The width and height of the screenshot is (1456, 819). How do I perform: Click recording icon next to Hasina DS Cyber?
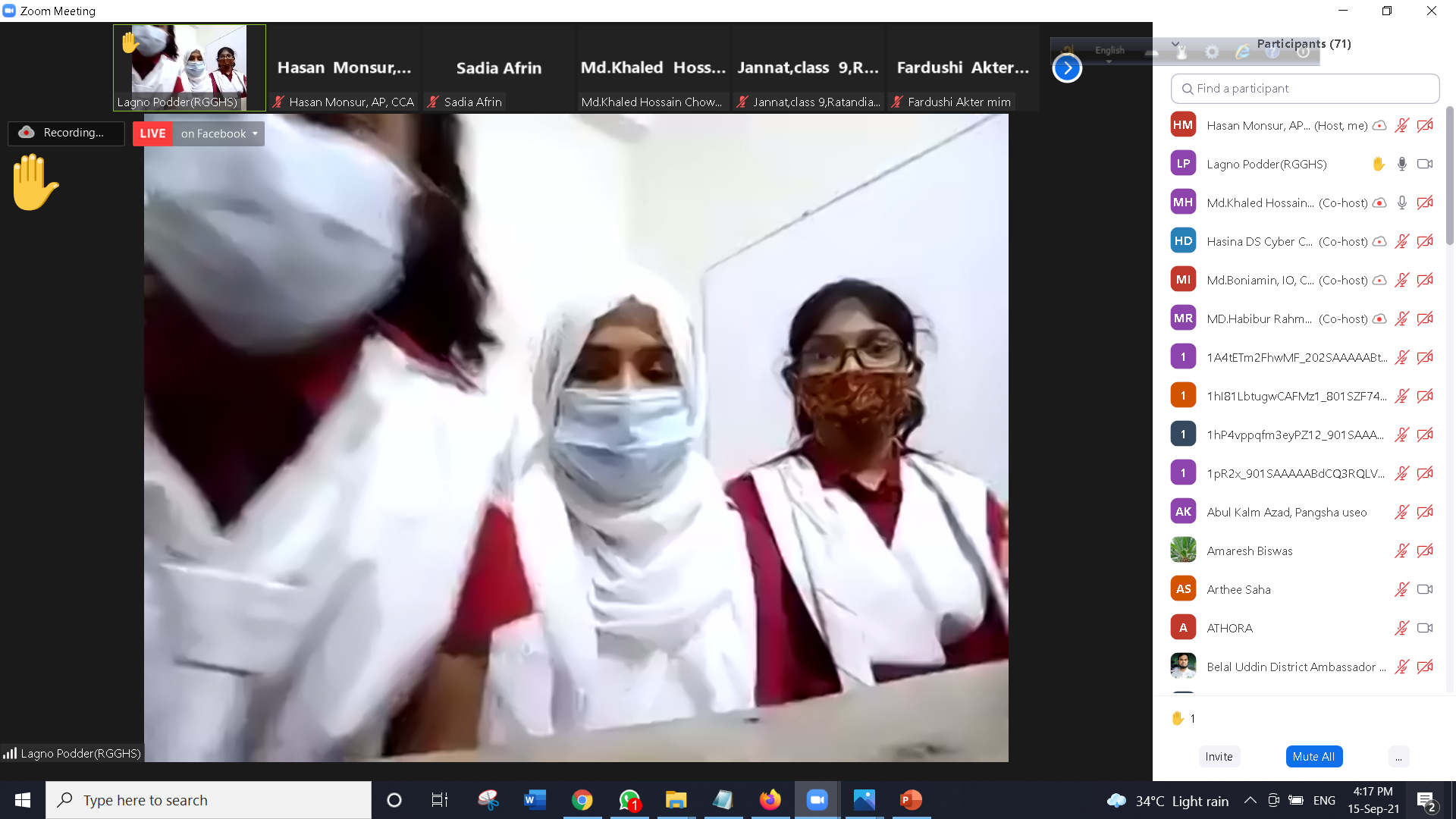point(1379,242)
